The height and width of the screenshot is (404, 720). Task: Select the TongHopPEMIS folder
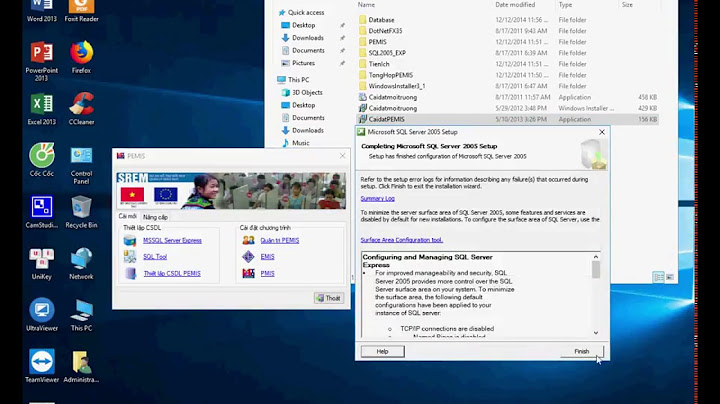click(x=507, y=75)
